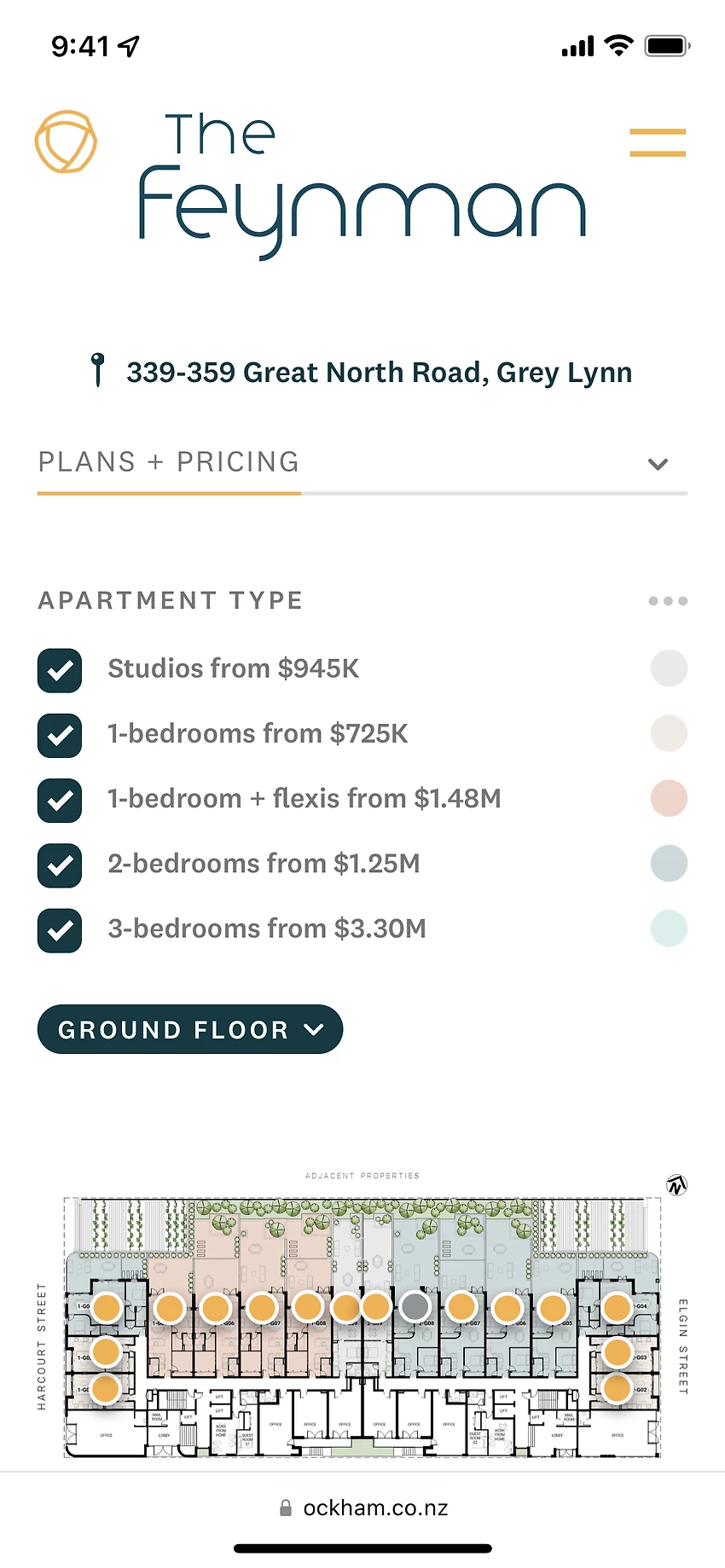This screenshot has height=1568, width=725.
Task: Tap the ockham.co.nz URL bar
Action: 375,1508
